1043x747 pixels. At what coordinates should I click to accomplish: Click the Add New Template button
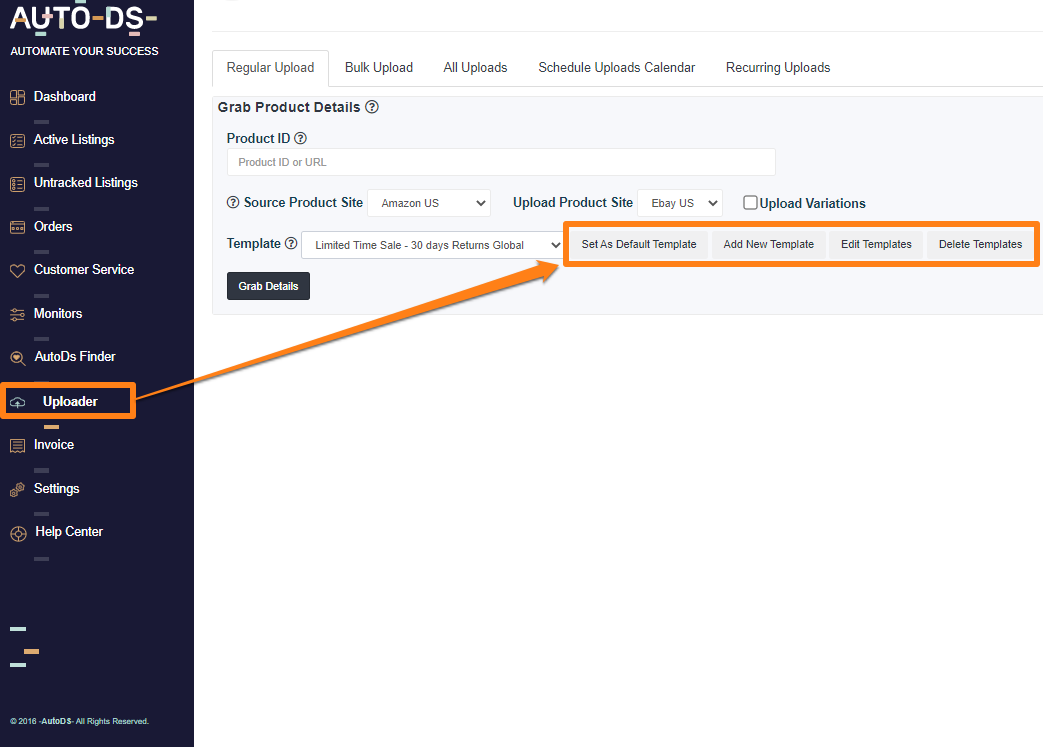pyautogui.click(x=768, y=244)
